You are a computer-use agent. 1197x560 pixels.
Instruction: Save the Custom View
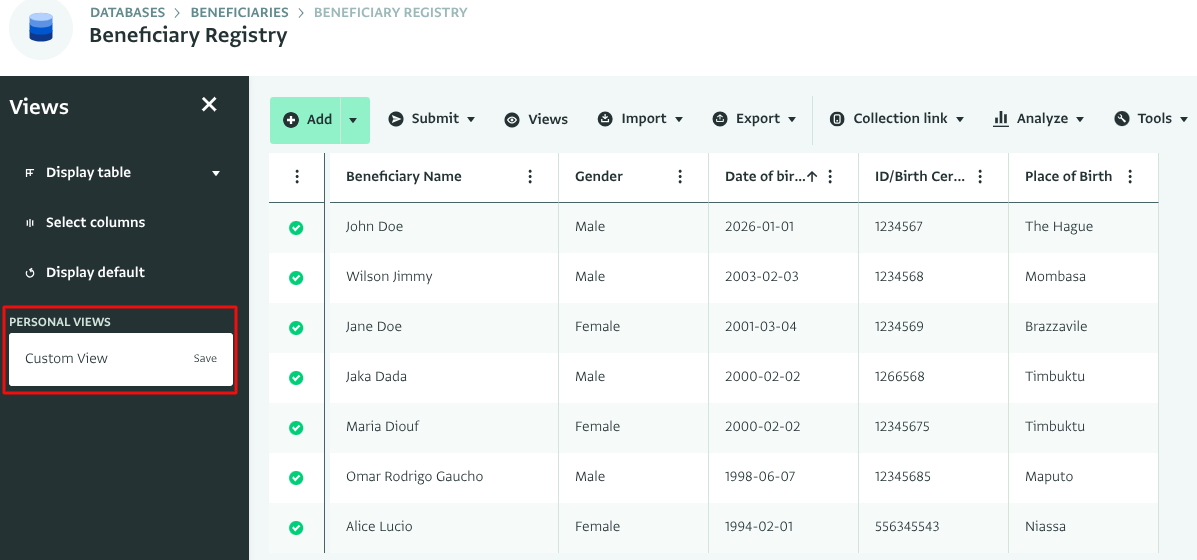tap(205, 359)
